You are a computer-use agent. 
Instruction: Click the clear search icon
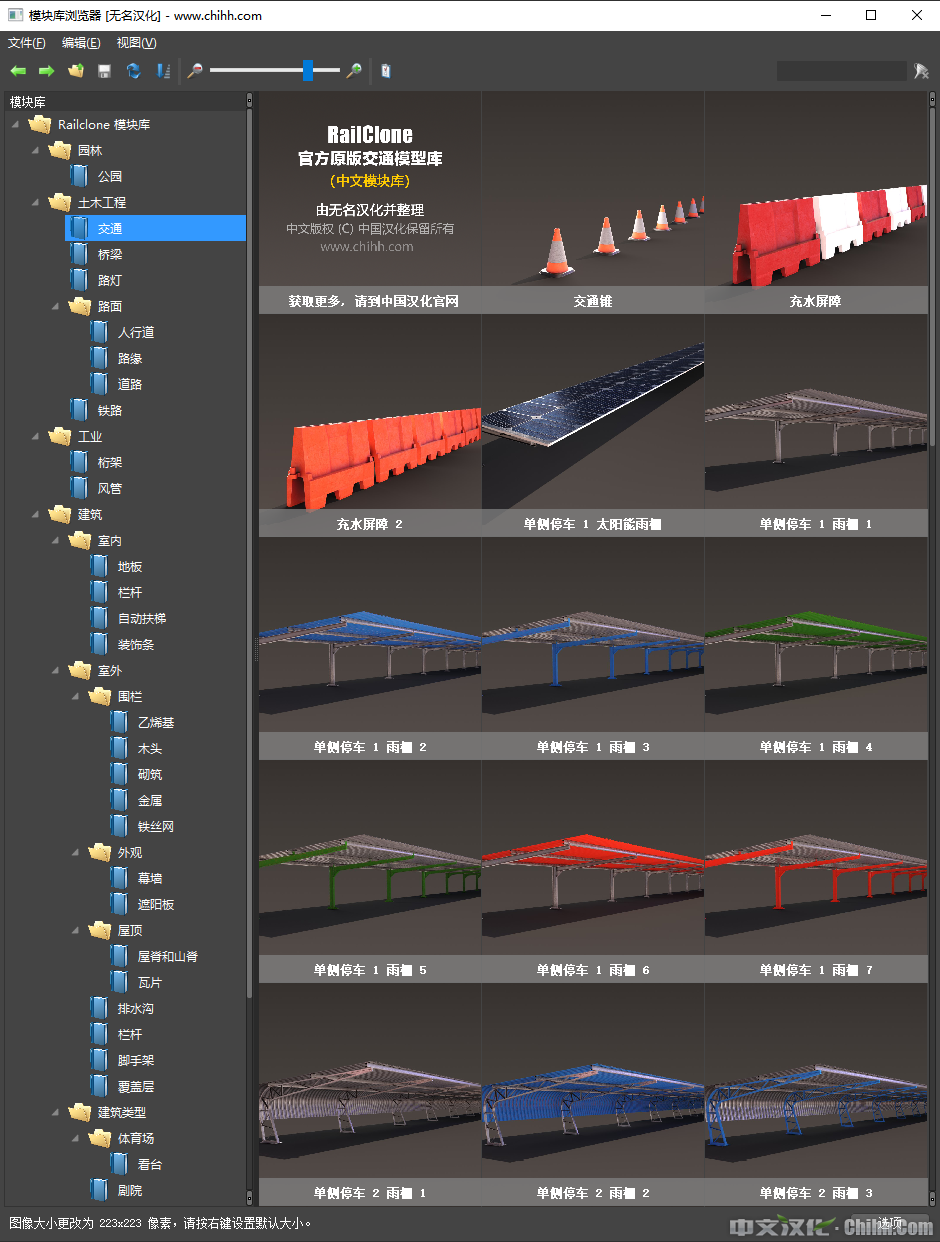[x=921, y=71]
